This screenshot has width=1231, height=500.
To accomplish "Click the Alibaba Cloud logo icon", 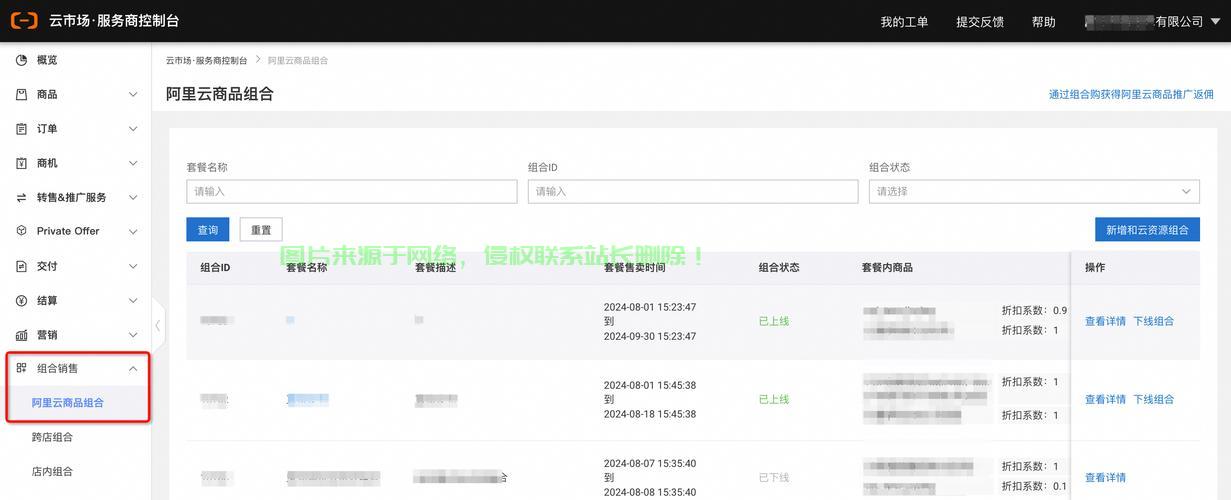I will (24, 20).
